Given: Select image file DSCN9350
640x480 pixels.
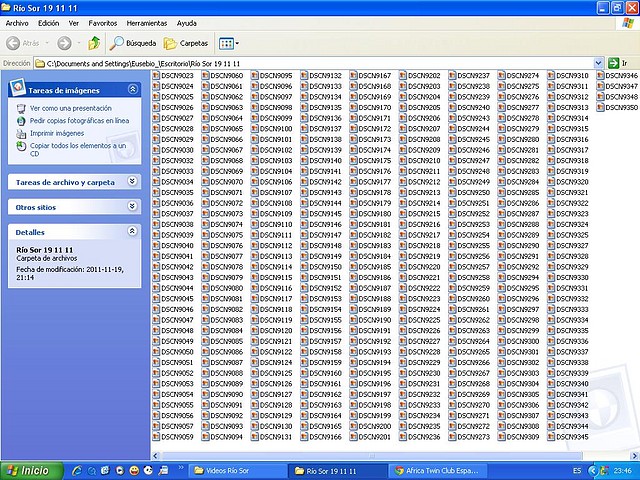Looking at the screenshot, I should coord(618,107).
